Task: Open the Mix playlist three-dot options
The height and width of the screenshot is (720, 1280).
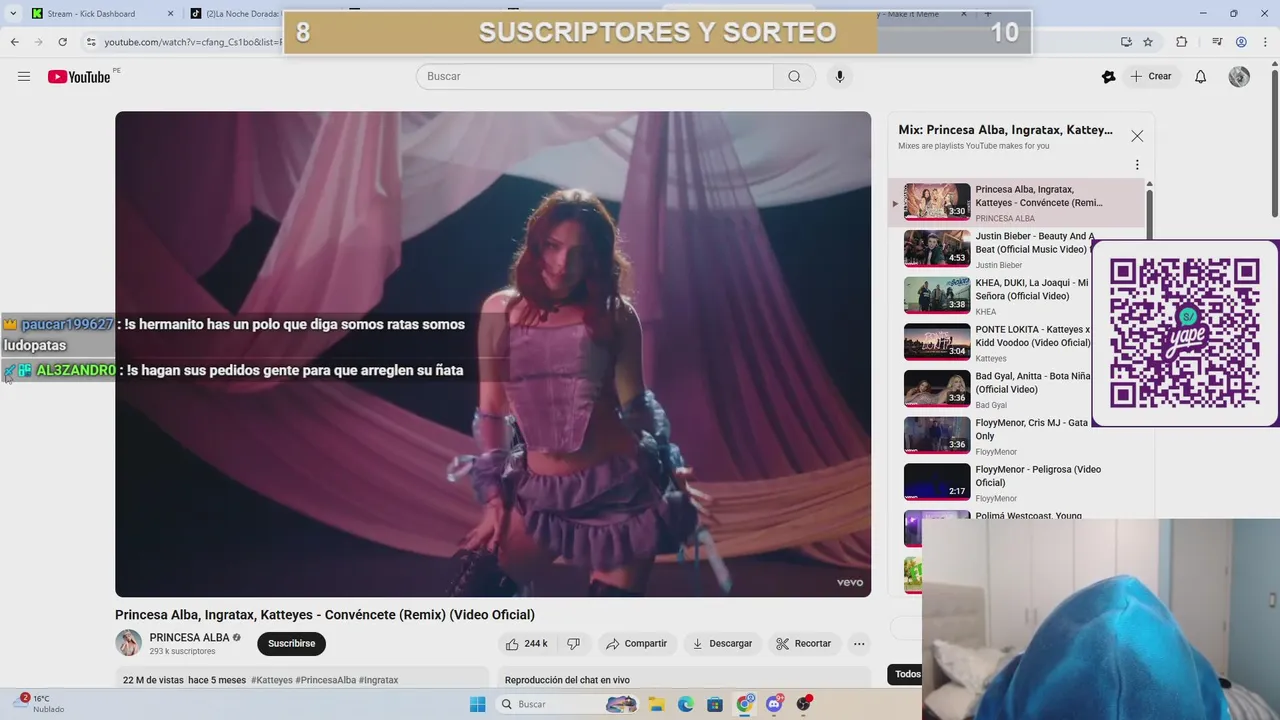Action: click(1137, 165)
